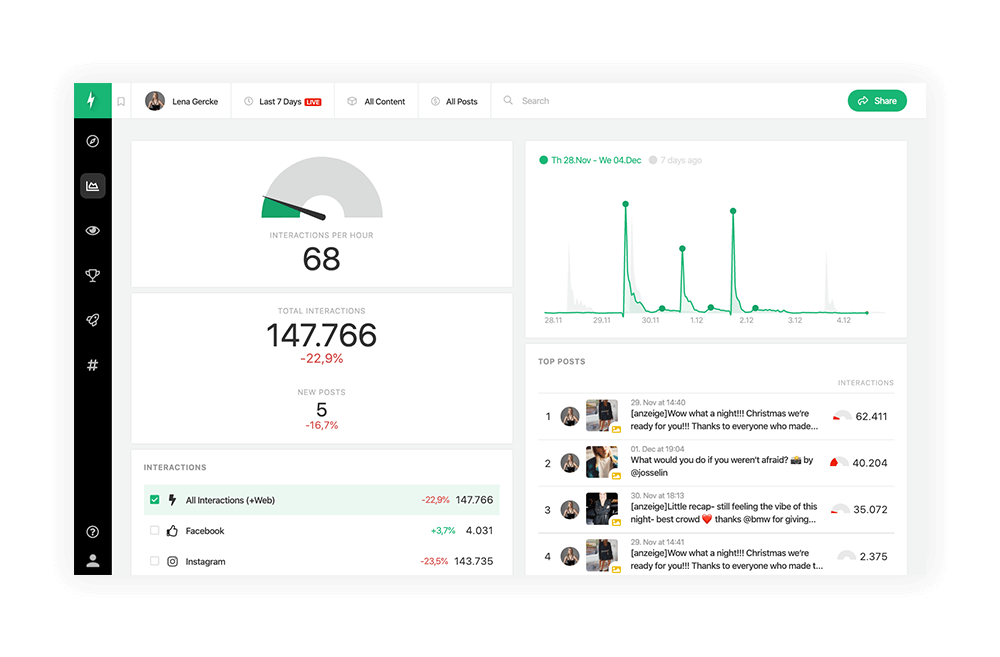Image resolution: width=1000 pixels, height=657 pixels.
Task: Enable the Facebook interactions checkbox
Action: point(155,531)
